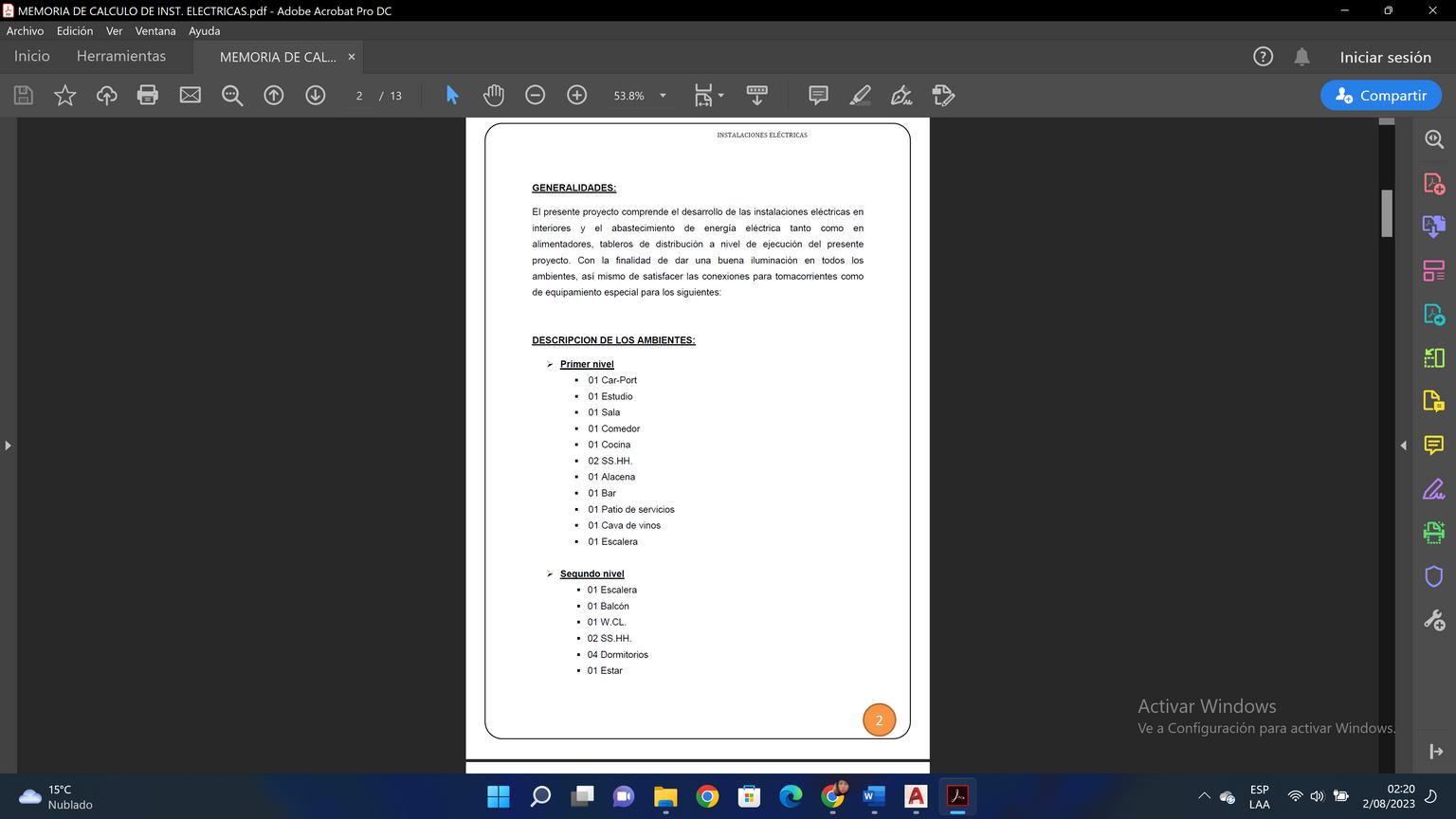Screen dimensions: 1456x819
Task: Open Windows taskbar search
Action: [540, 796]
